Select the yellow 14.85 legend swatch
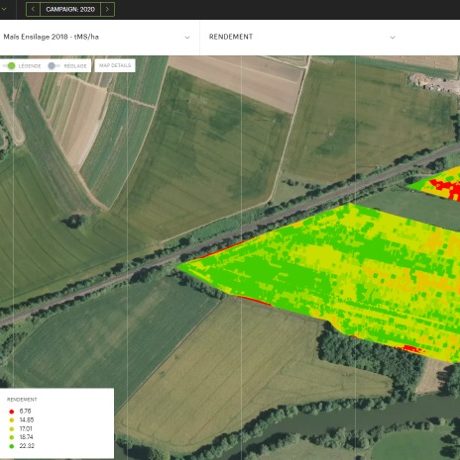Screen dimensions: 460x460 coord(12,420)
